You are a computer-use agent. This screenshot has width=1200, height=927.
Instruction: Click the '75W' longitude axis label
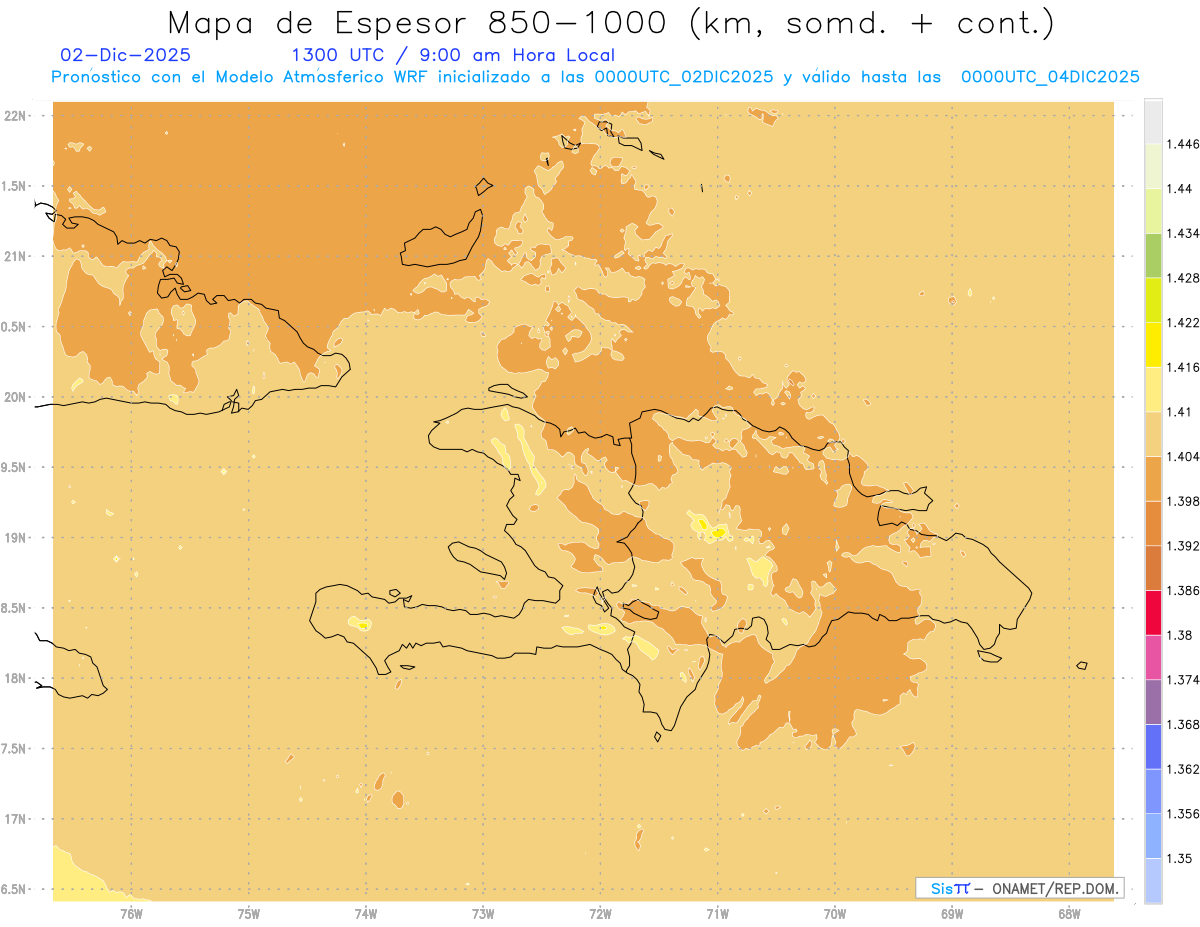click(249, 913)
